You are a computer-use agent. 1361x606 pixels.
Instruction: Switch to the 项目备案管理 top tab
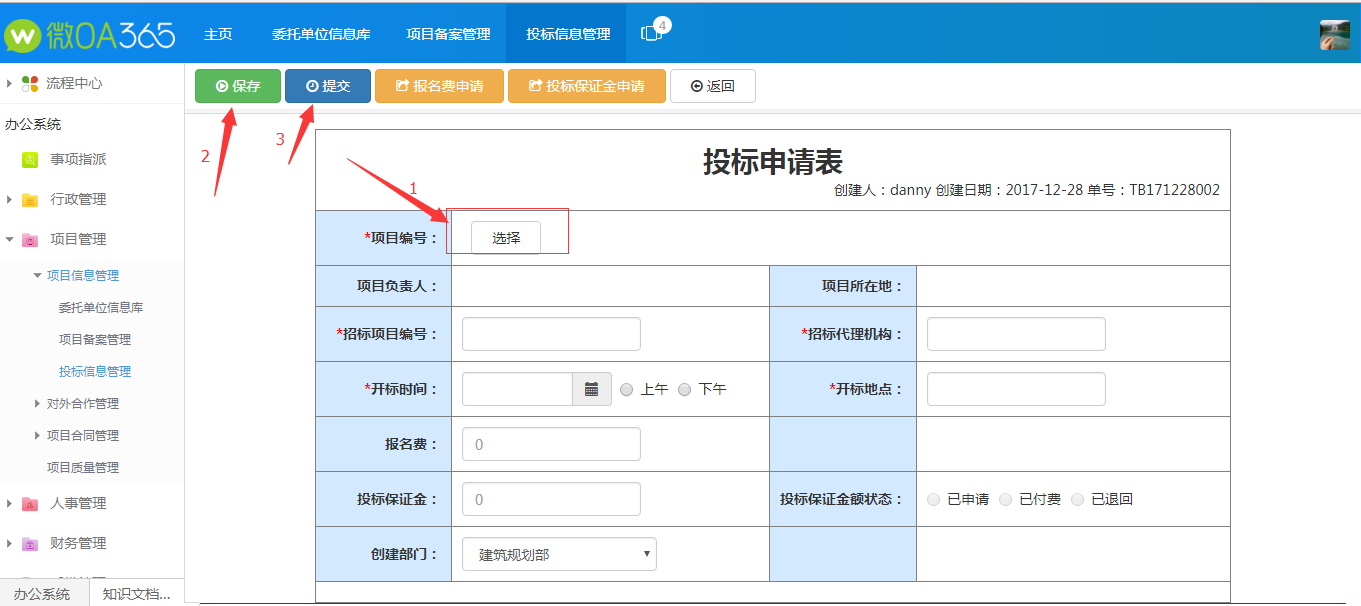point(448,34)
